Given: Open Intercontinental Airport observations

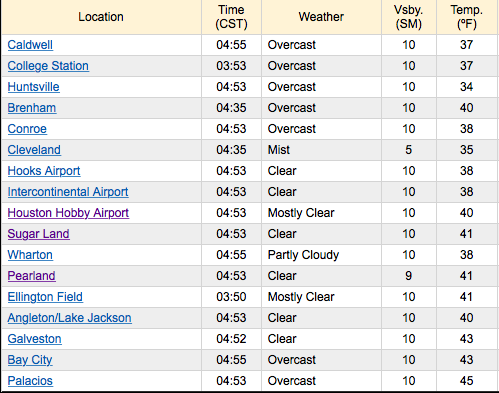Looking at the screenshot, I should tap(68, 192).
